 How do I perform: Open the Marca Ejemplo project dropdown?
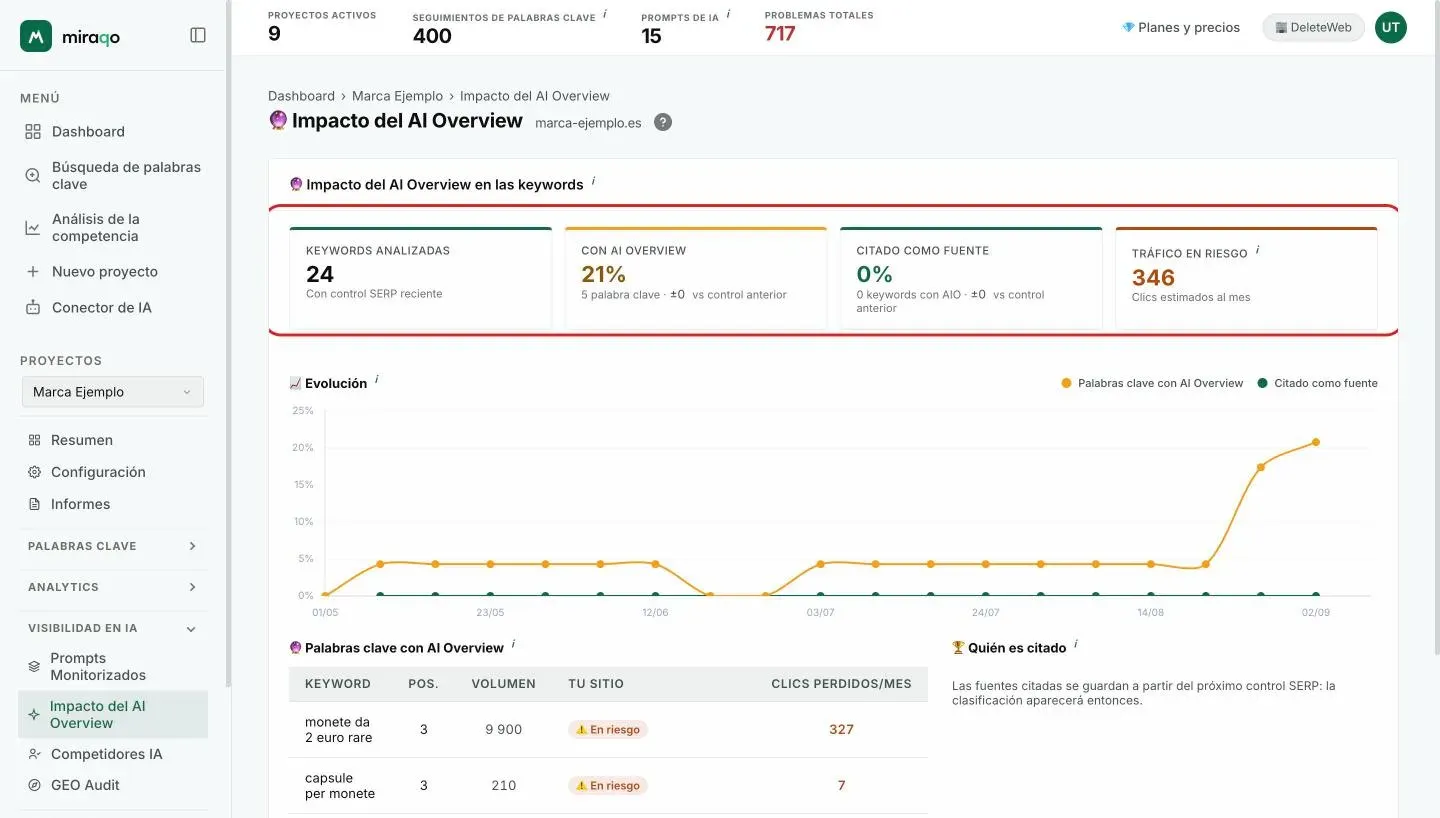coord(113,392)
